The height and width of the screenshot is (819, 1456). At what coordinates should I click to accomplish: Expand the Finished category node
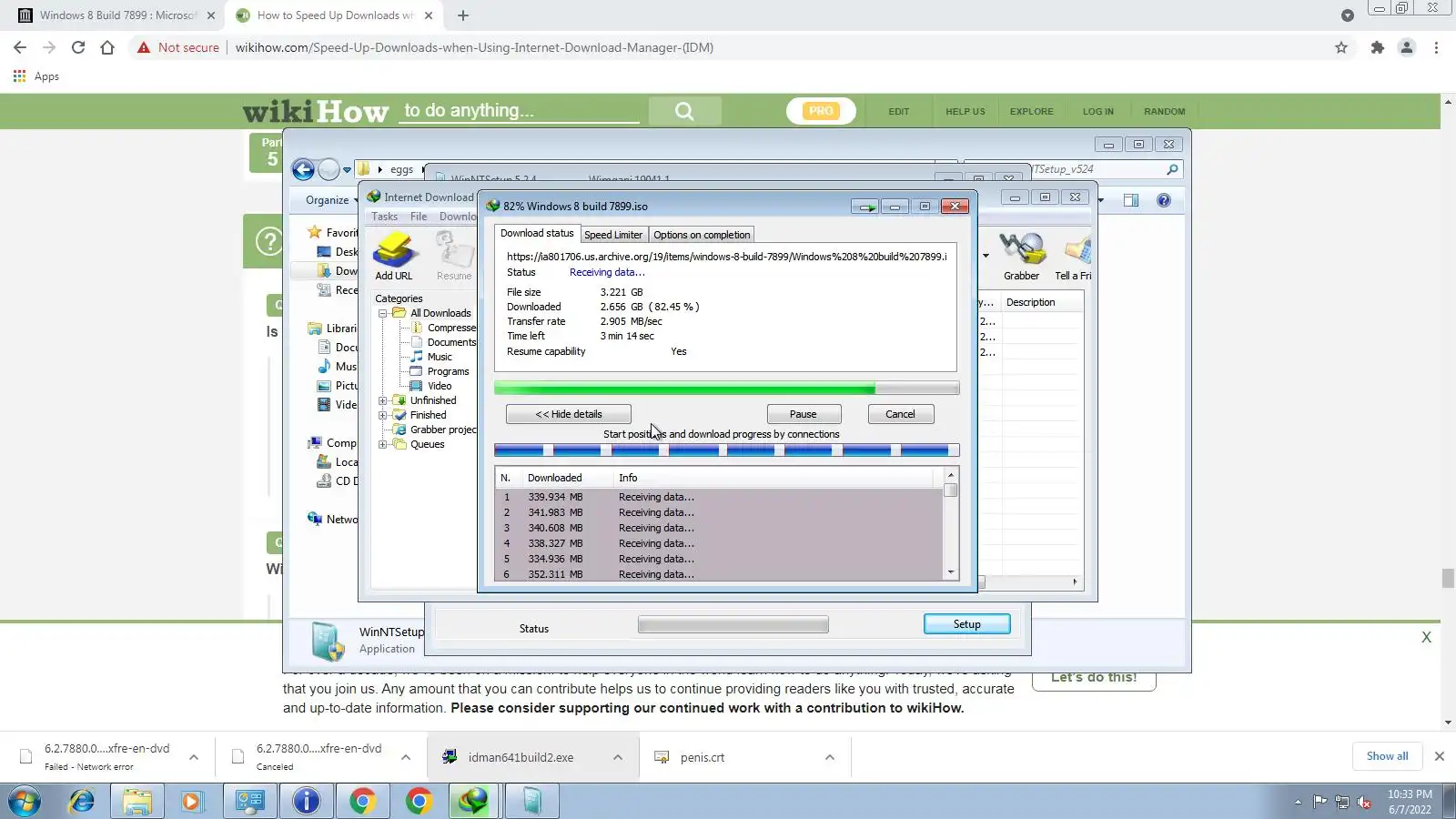point(383,415)
